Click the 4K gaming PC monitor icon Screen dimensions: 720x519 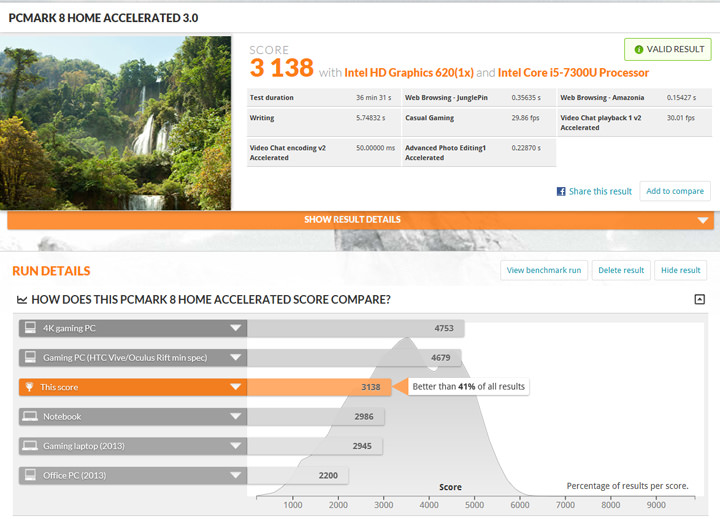[30, 328]
